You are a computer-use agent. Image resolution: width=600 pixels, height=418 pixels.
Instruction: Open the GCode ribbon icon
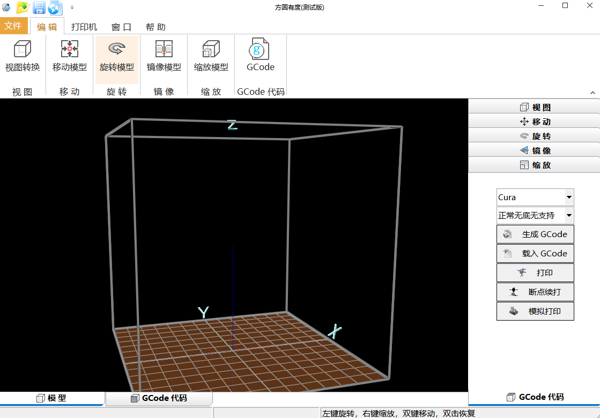coord(260,55)
